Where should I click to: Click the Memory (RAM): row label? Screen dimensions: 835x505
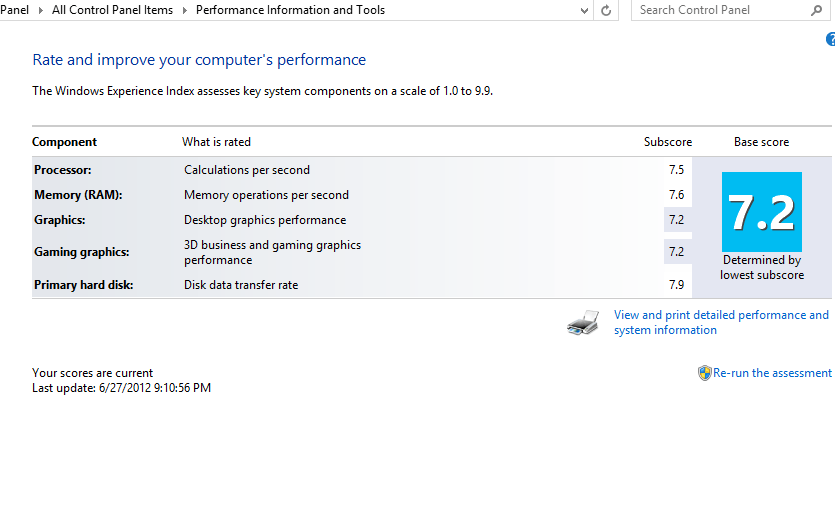tap(78, 195)
